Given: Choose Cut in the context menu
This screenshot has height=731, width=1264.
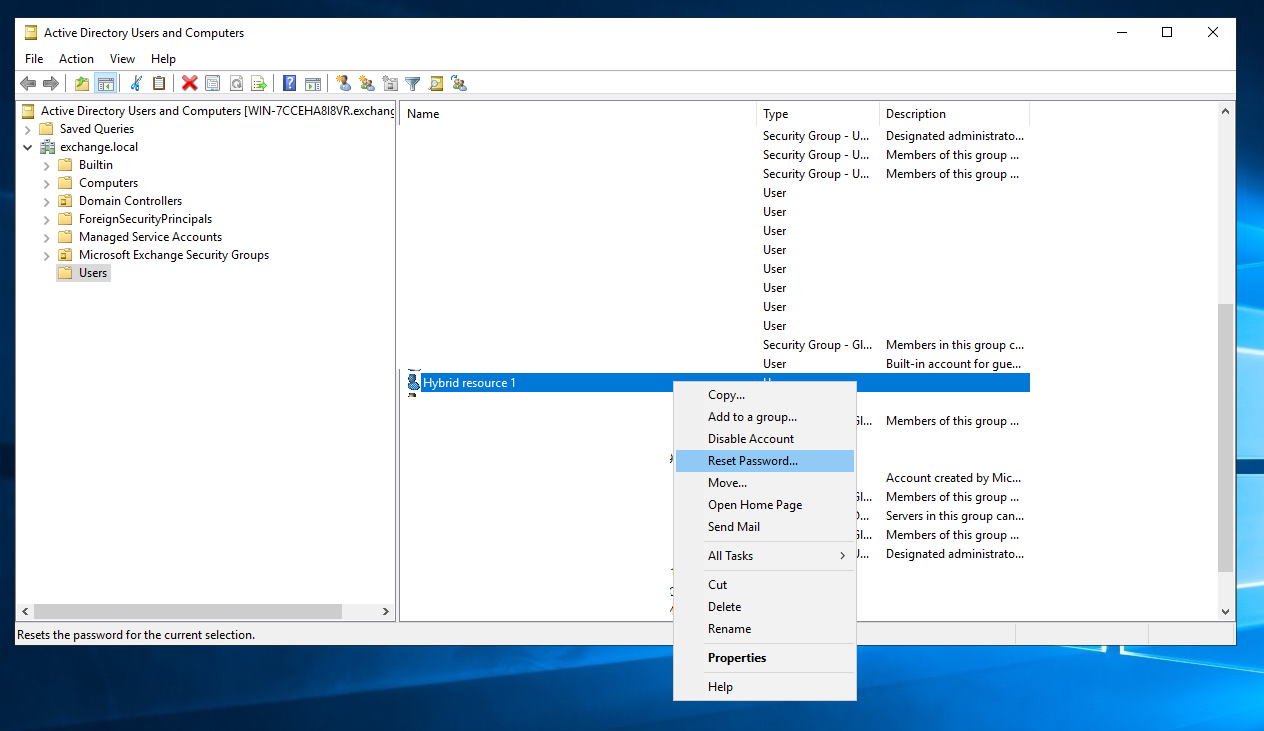Looking at the screenshot, I should point(765,585).
